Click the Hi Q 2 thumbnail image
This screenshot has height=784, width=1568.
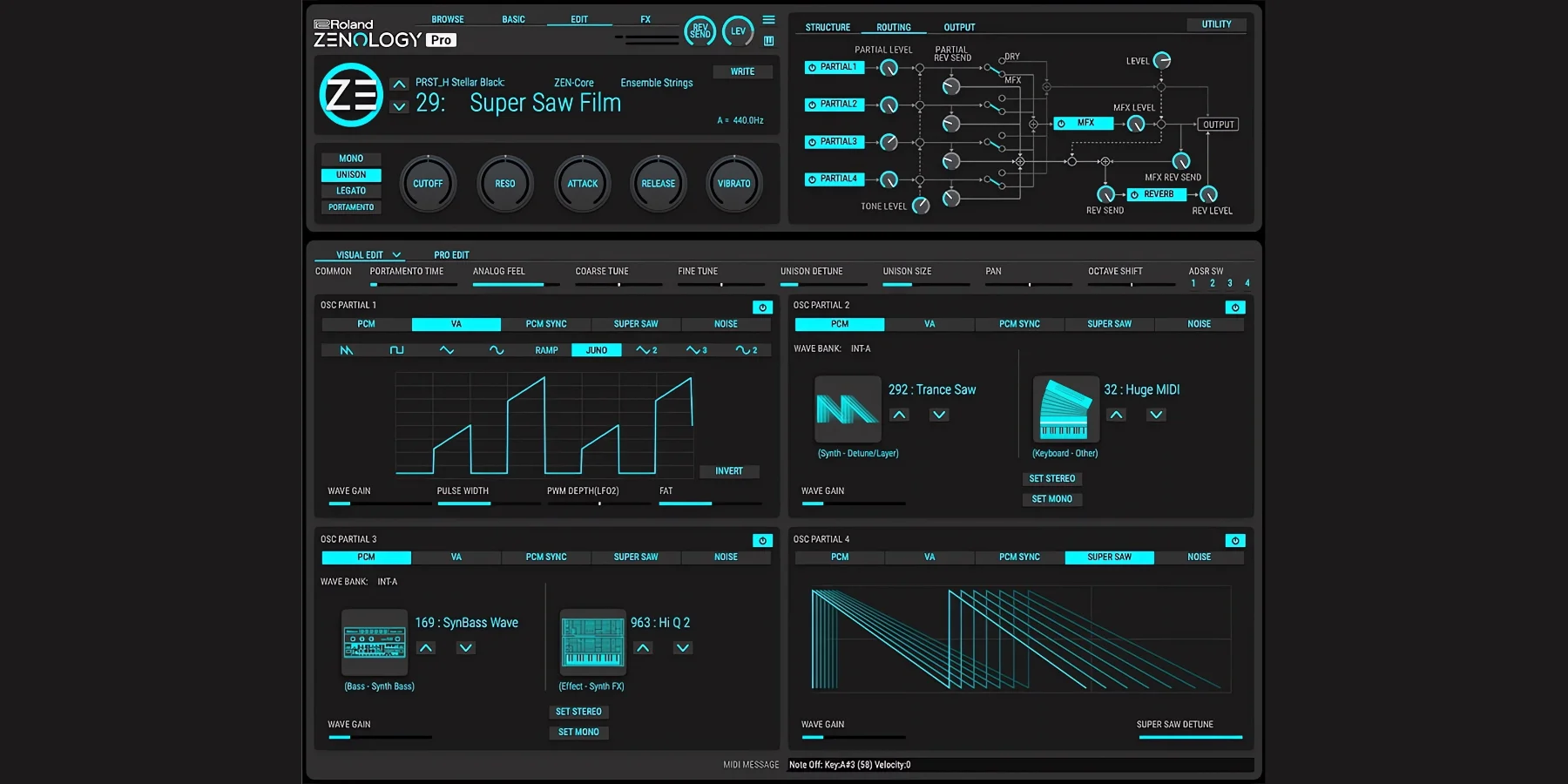[x=592, y=643]
